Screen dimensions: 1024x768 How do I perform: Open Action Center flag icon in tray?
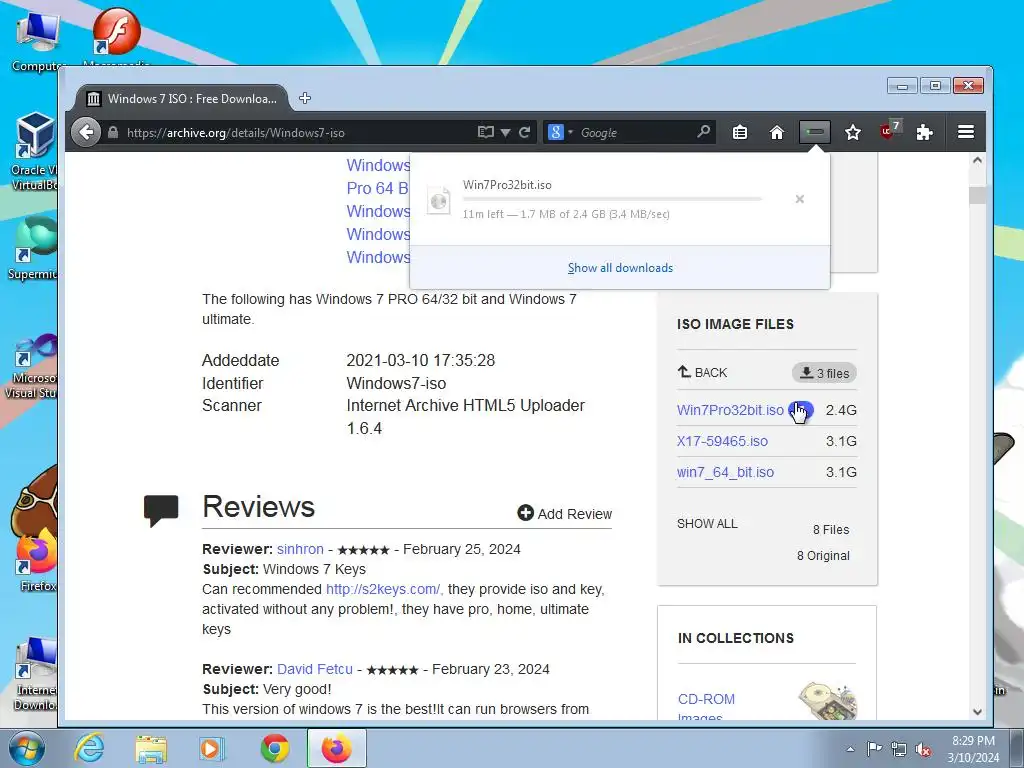tap(874, 748)
